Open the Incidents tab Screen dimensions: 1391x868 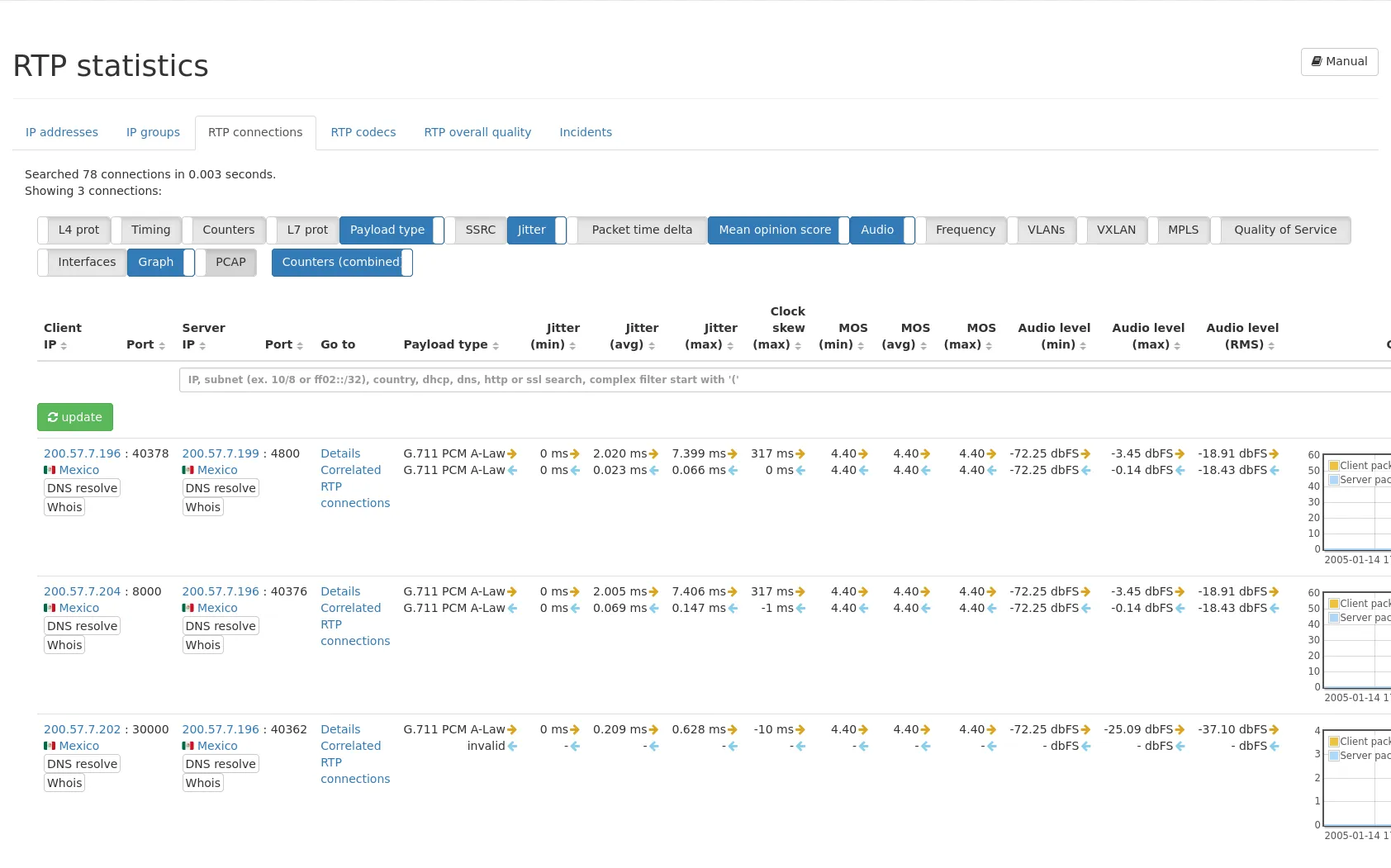click(x=586, y=132)
